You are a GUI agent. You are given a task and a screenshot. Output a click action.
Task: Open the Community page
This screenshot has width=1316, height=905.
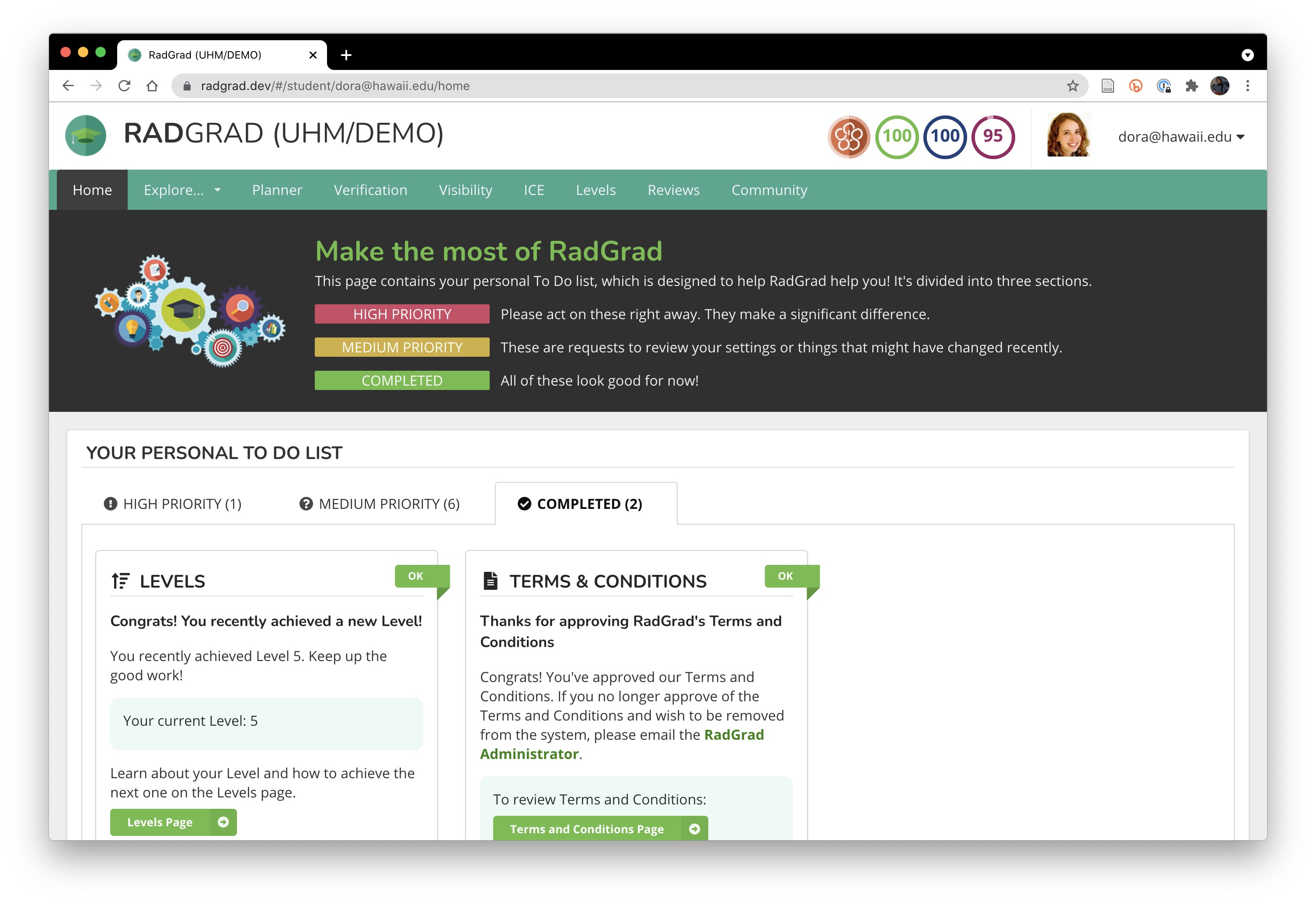tap(769, 190)
